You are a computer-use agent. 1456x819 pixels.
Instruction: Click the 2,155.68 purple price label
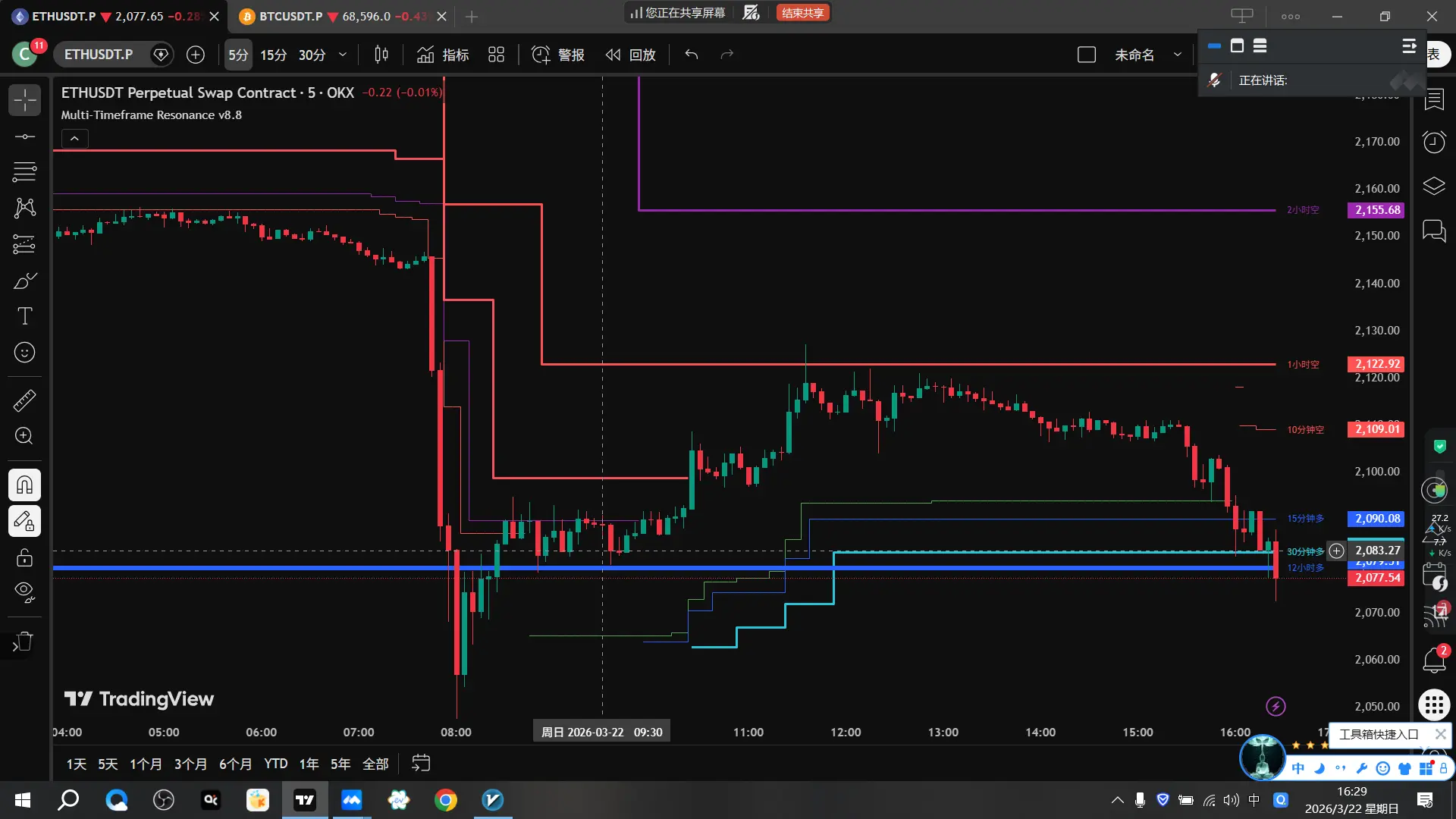1376,210
